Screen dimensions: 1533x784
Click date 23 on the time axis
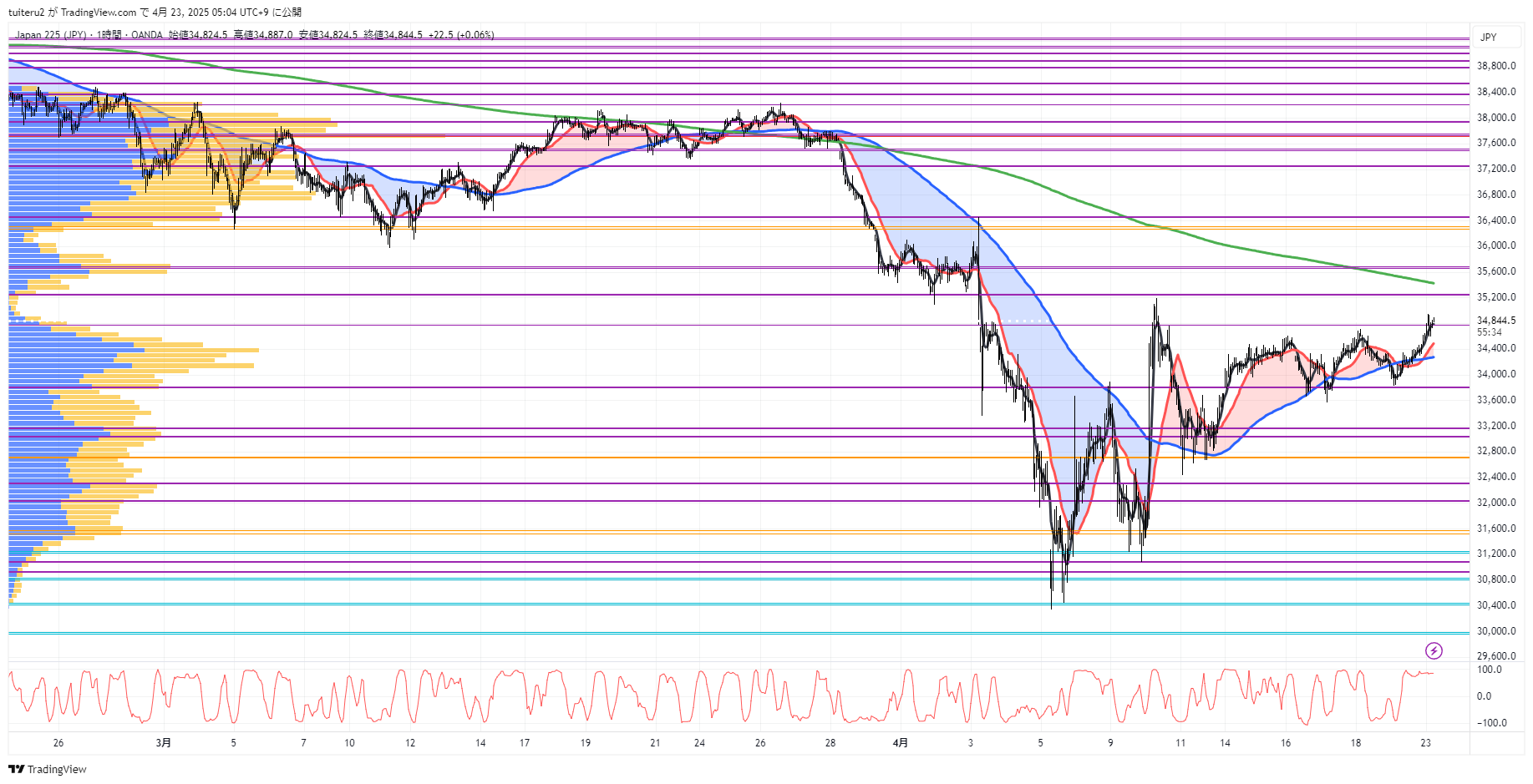1425,742
